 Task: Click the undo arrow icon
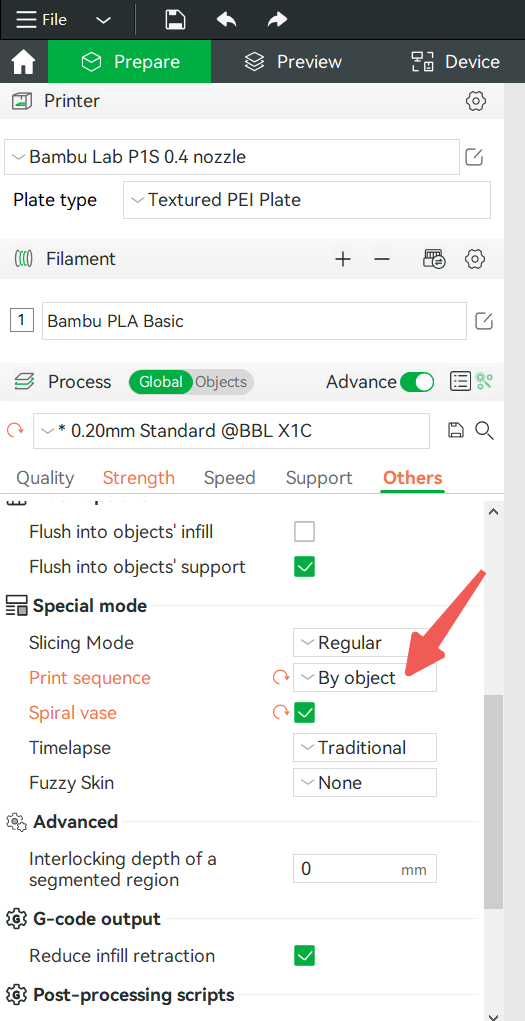coord(226,20)
